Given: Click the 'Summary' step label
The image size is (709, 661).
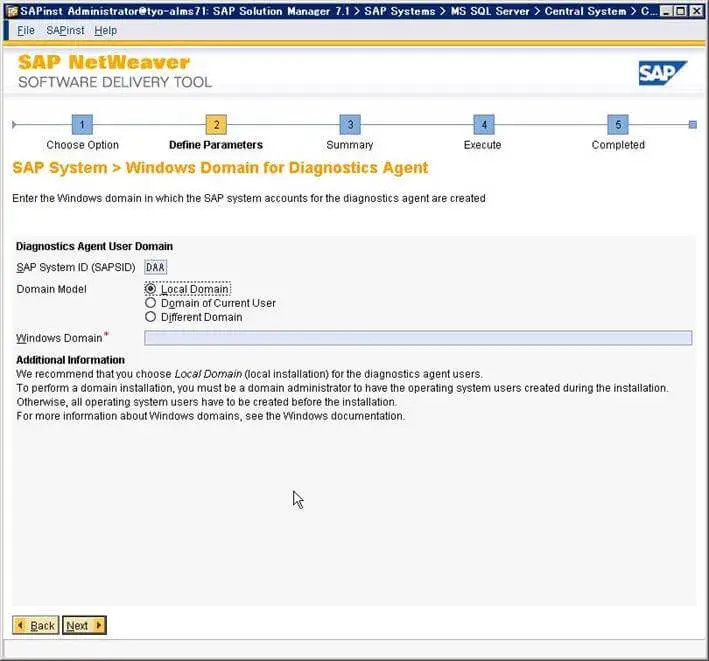Looking at the screenshot, I should [350, 145].
